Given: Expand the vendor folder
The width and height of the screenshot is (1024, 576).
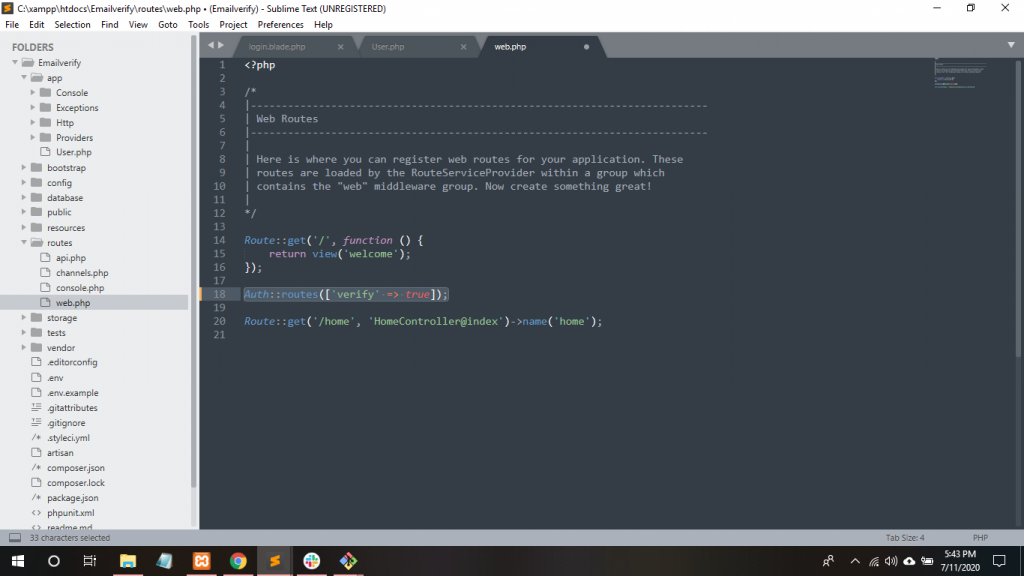Looking at the screenshot, I should (x=24, y=348).
